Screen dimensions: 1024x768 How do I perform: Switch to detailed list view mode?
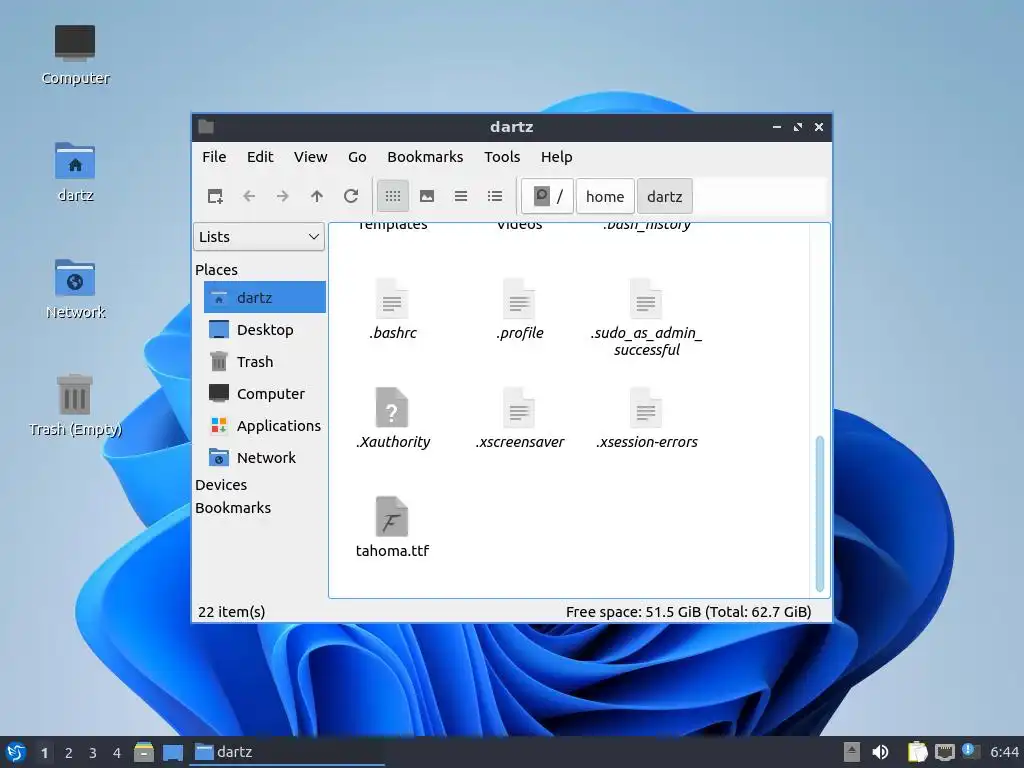(x=495, y=196)
